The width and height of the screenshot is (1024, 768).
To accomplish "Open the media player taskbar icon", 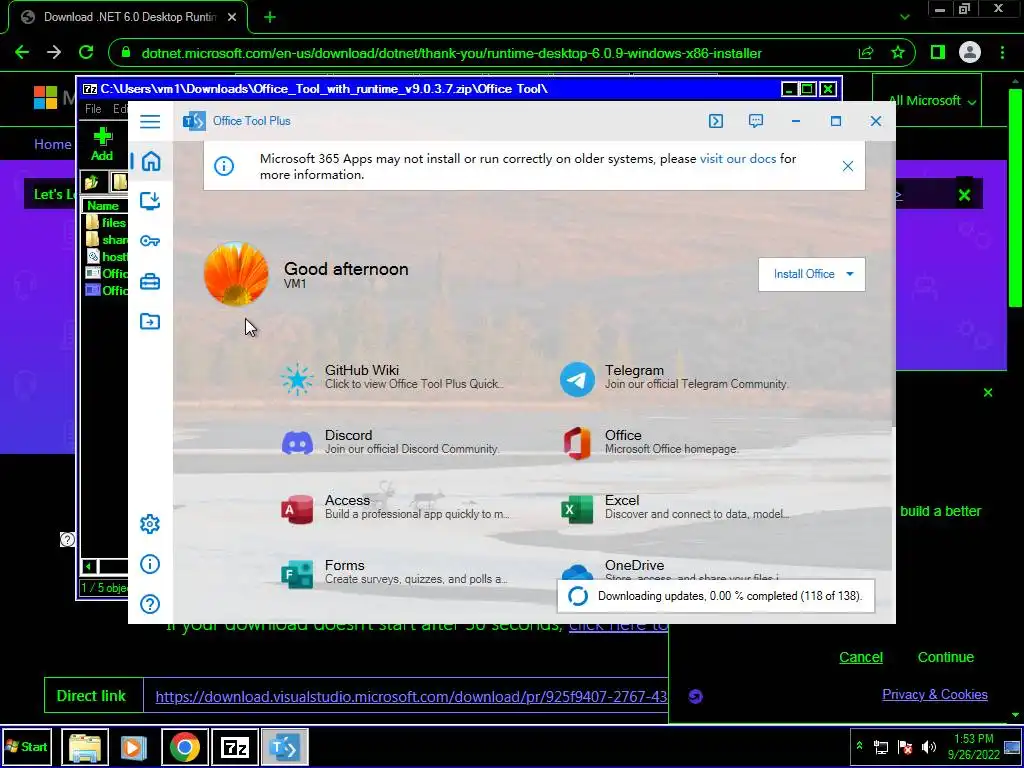I will [x=133, y=746].
